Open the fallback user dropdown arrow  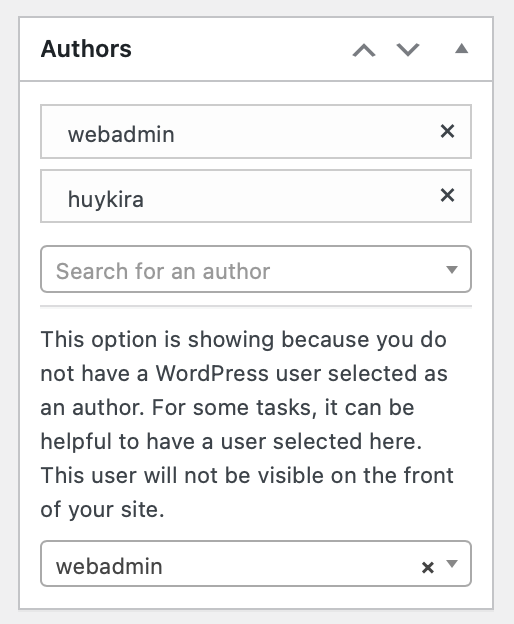(452, 564)
